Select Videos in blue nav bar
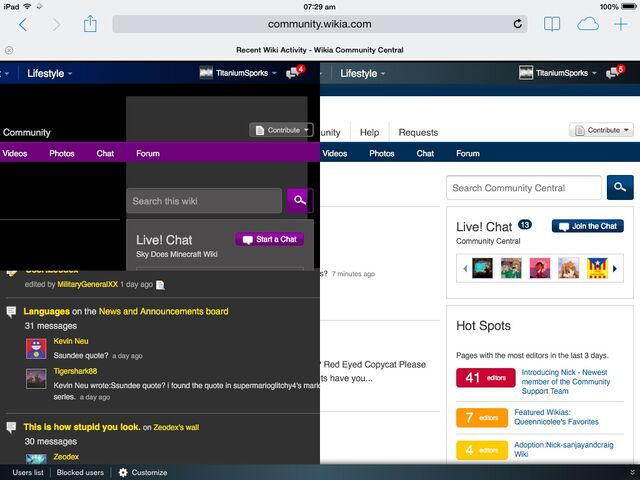Screen dimensions: 640x480 335,153
